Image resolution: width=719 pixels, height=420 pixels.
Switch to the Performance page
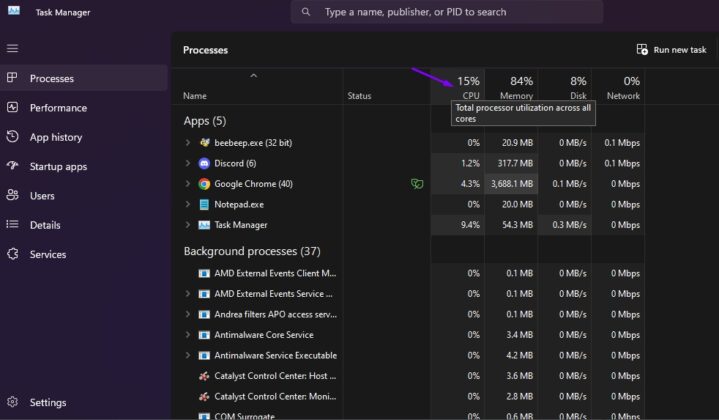click(x=84, y=107)
